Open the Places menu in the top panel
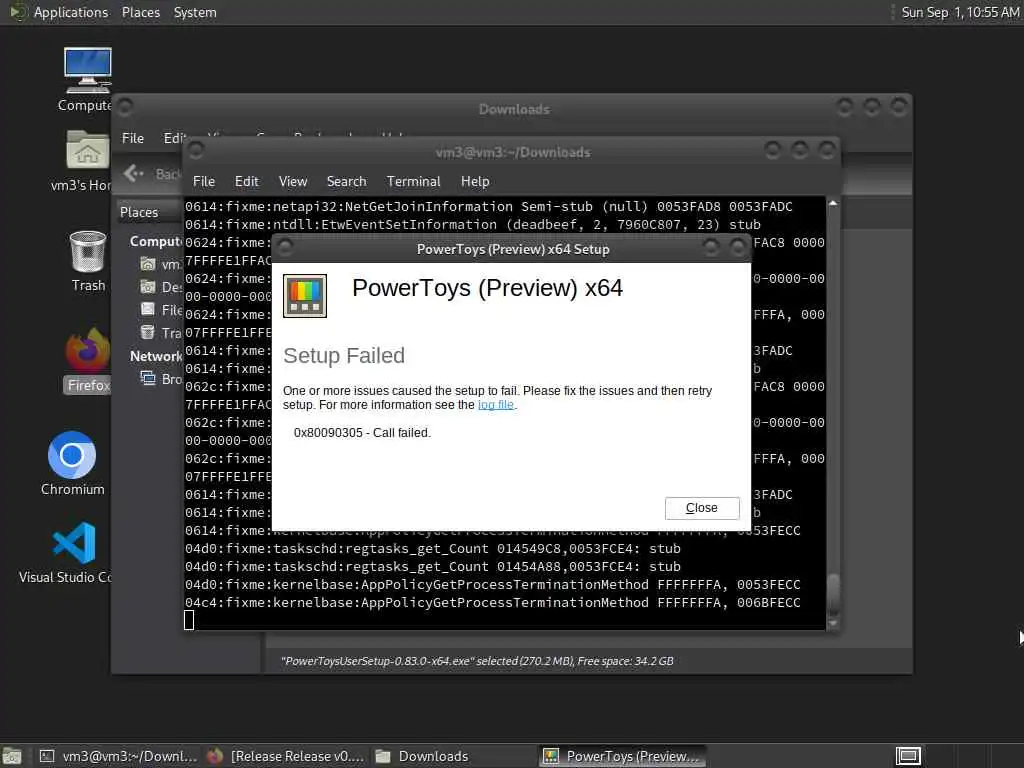Screen dimensions: 1024x768 coord(140,12)
